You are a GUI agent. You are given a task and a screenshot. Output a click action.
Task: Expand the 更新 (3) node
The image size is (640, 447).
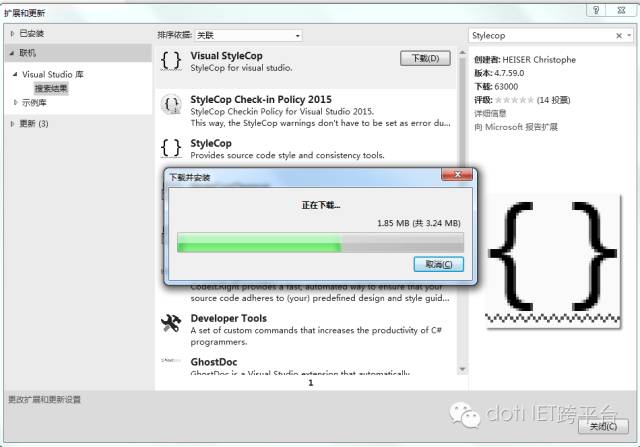[x=12, y=124]
